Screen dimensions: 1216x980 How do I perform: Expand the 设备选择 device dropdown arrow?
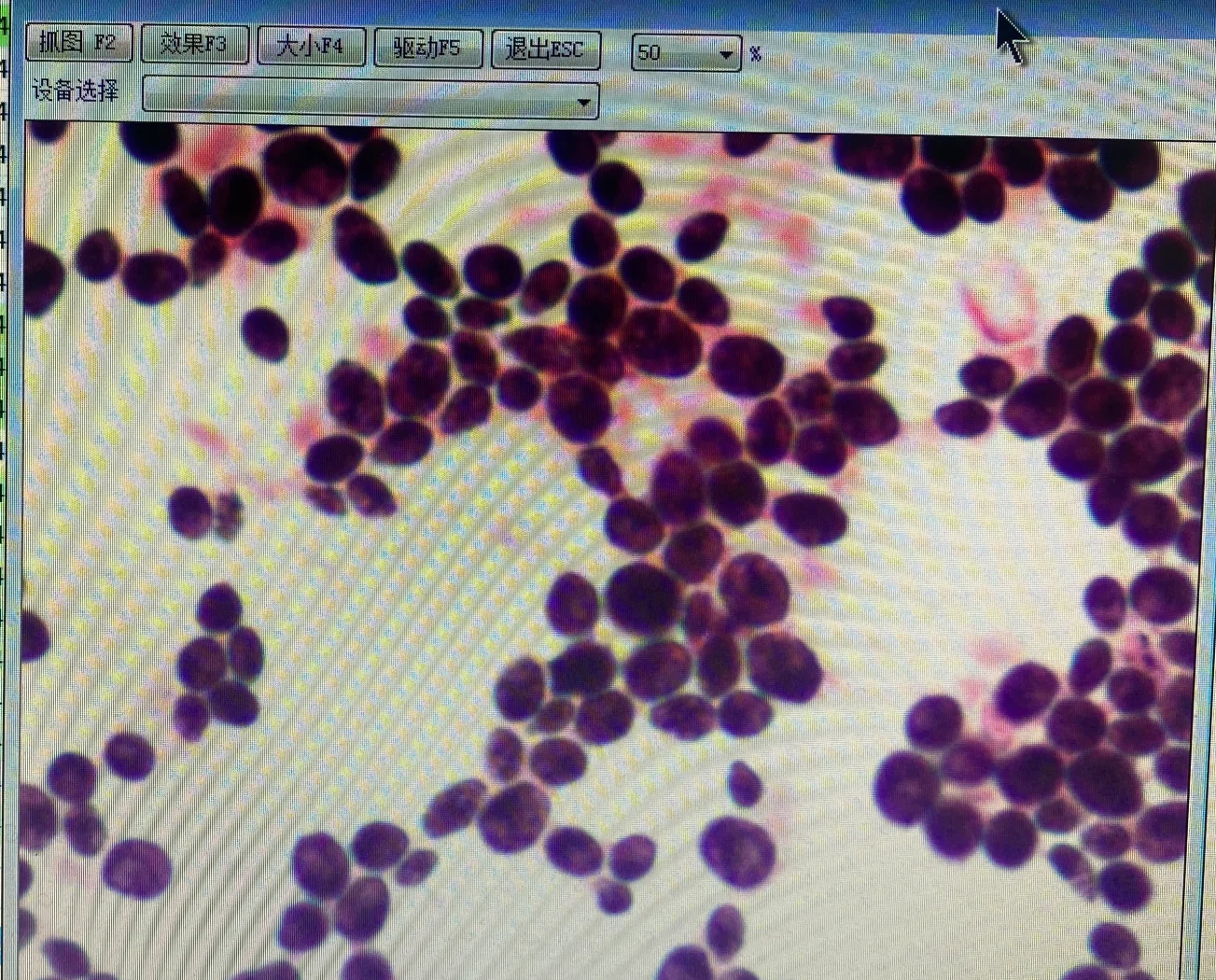pos(584,101)
